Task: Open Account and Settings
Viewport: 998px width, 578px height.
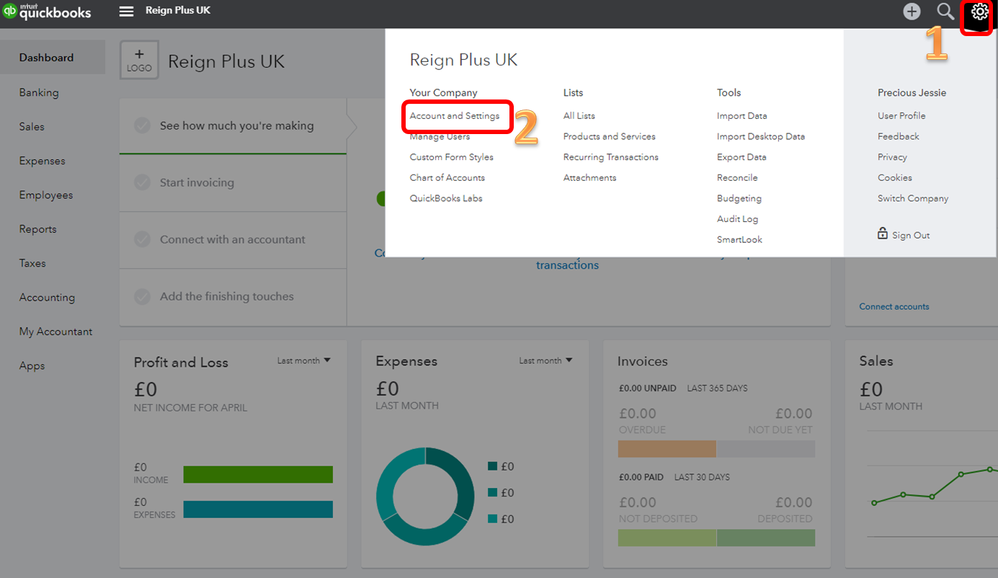Action: point(454,116)
